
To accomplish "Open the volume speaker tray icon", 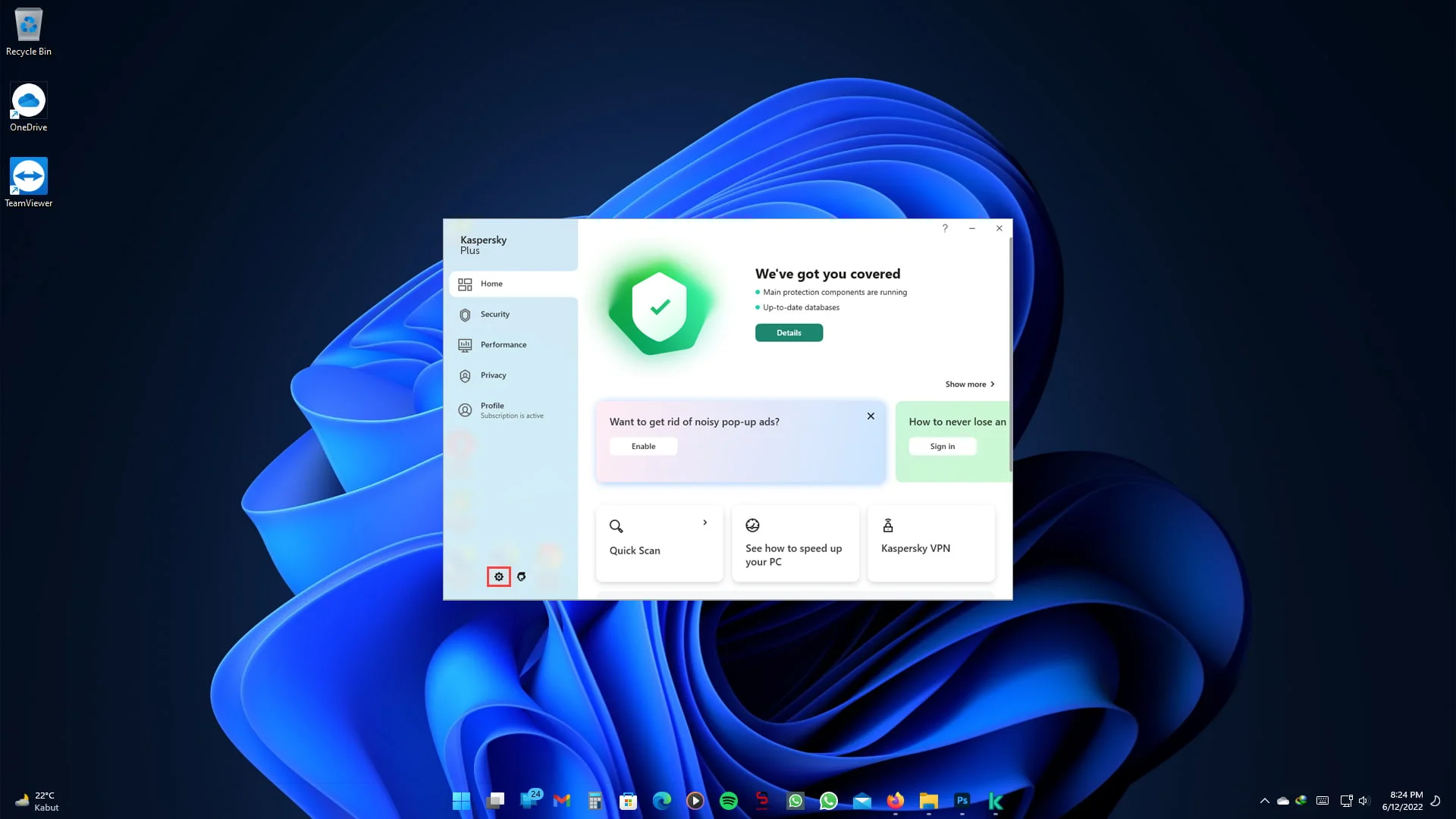I will tap(1363, 801).
